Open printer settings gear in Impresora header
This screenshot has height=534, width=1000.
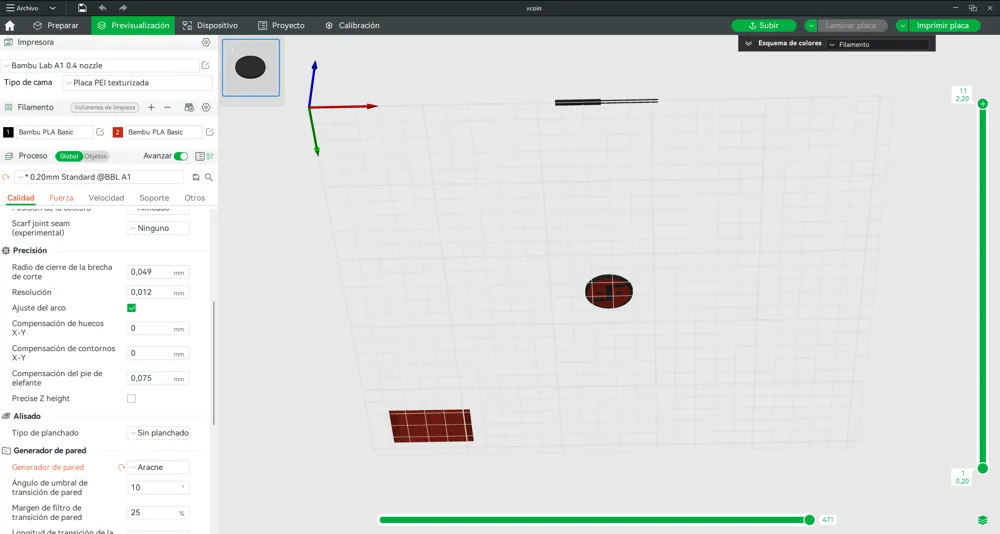(x=206, y=42)
